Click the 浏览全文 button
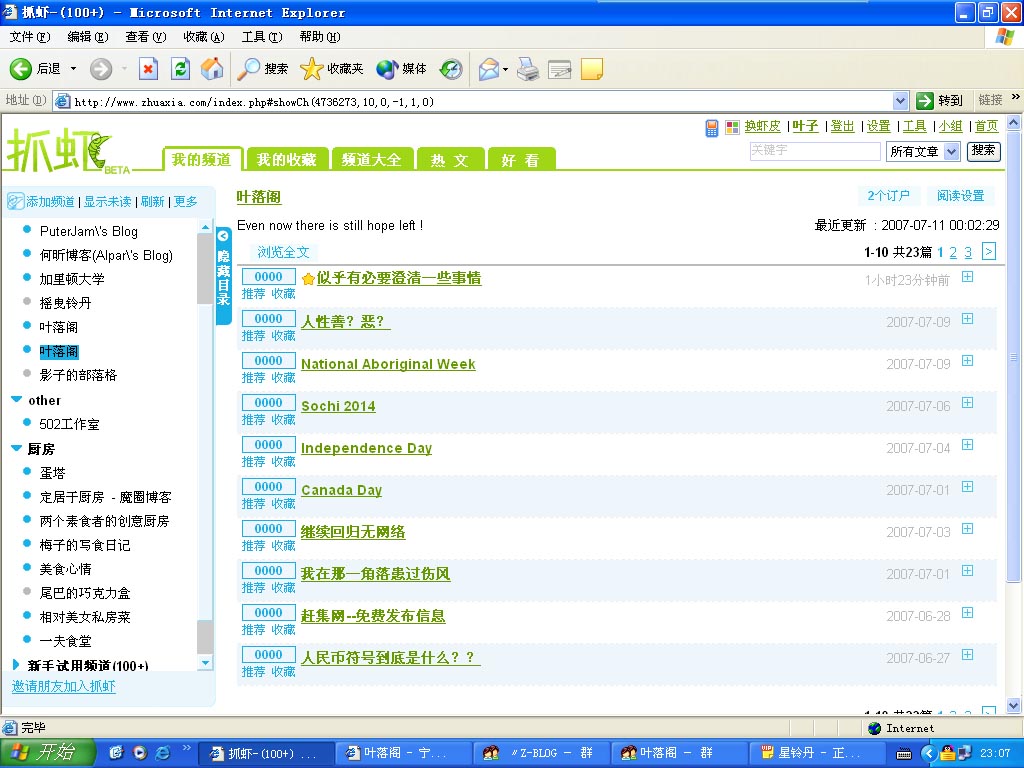The width and height of the screenshot is (1024, 768). (x=283, y=252)
